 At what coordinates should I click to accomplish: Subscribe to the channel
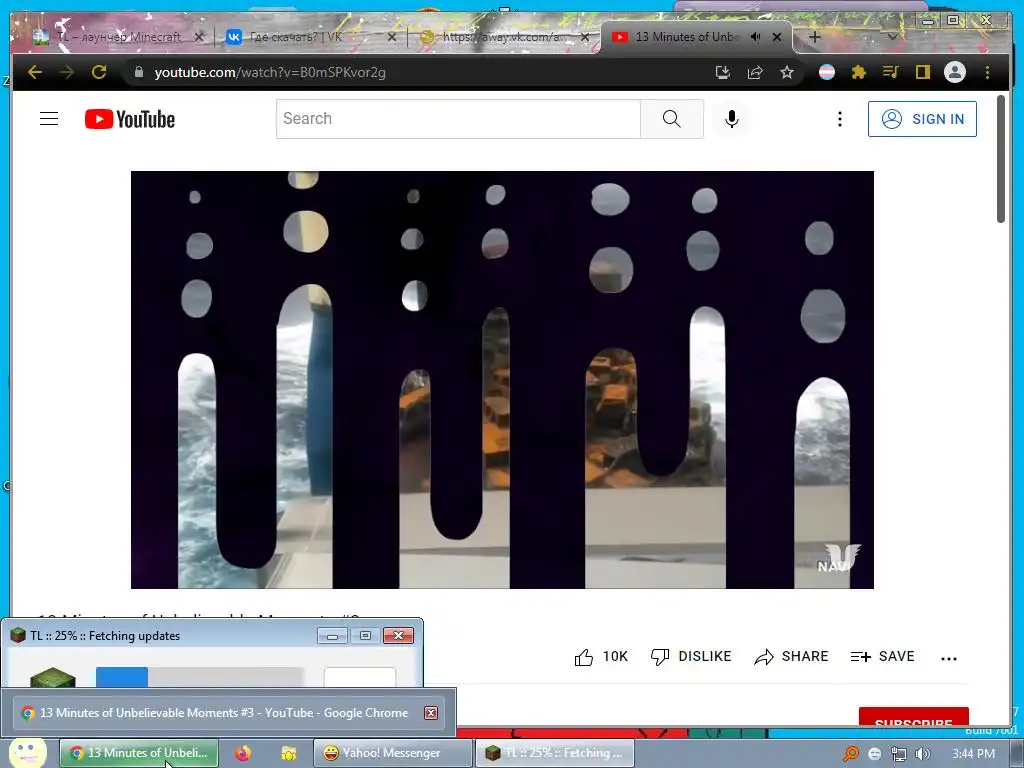coord(914,717)
